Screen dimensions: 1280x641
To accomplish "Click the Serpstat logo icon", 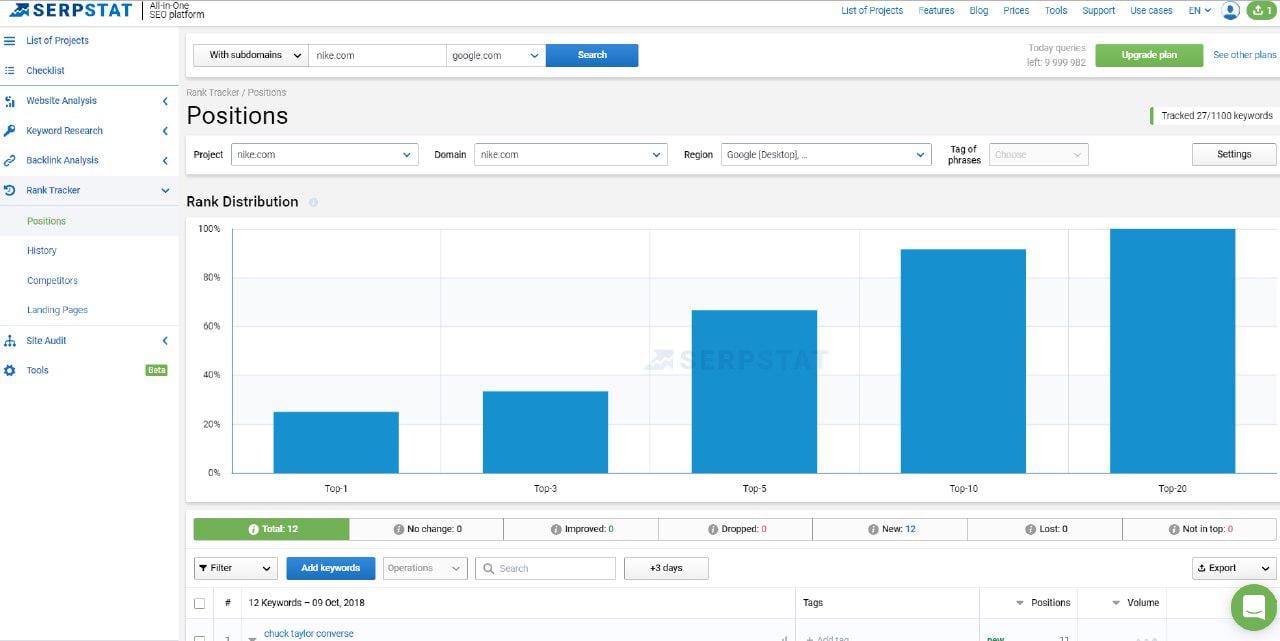I will (20, 10).
